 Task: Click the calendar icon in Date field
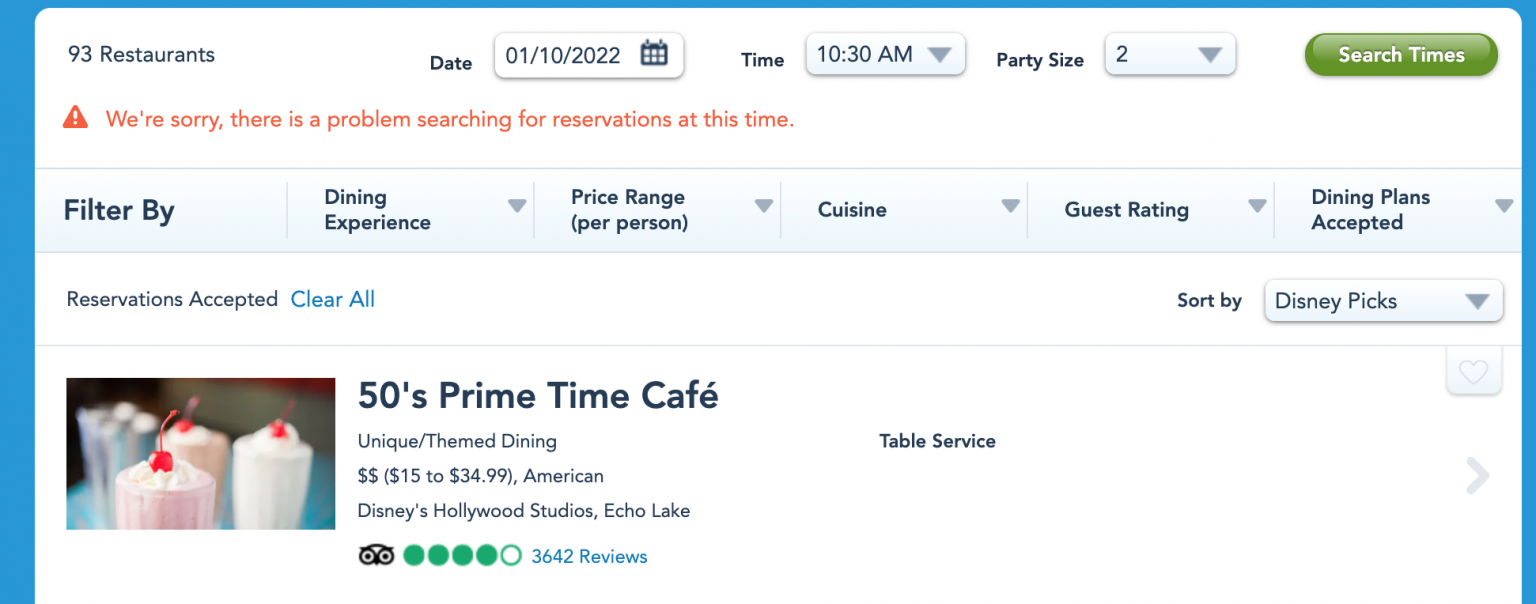point(654,54)
